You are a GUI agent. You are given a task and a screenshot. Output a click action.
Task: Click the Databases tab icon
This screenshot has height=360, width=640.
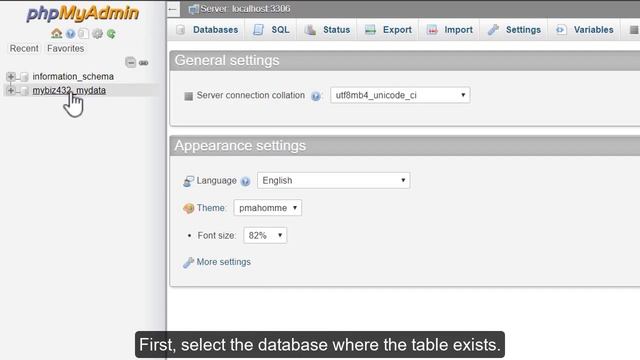pos(181,30)
